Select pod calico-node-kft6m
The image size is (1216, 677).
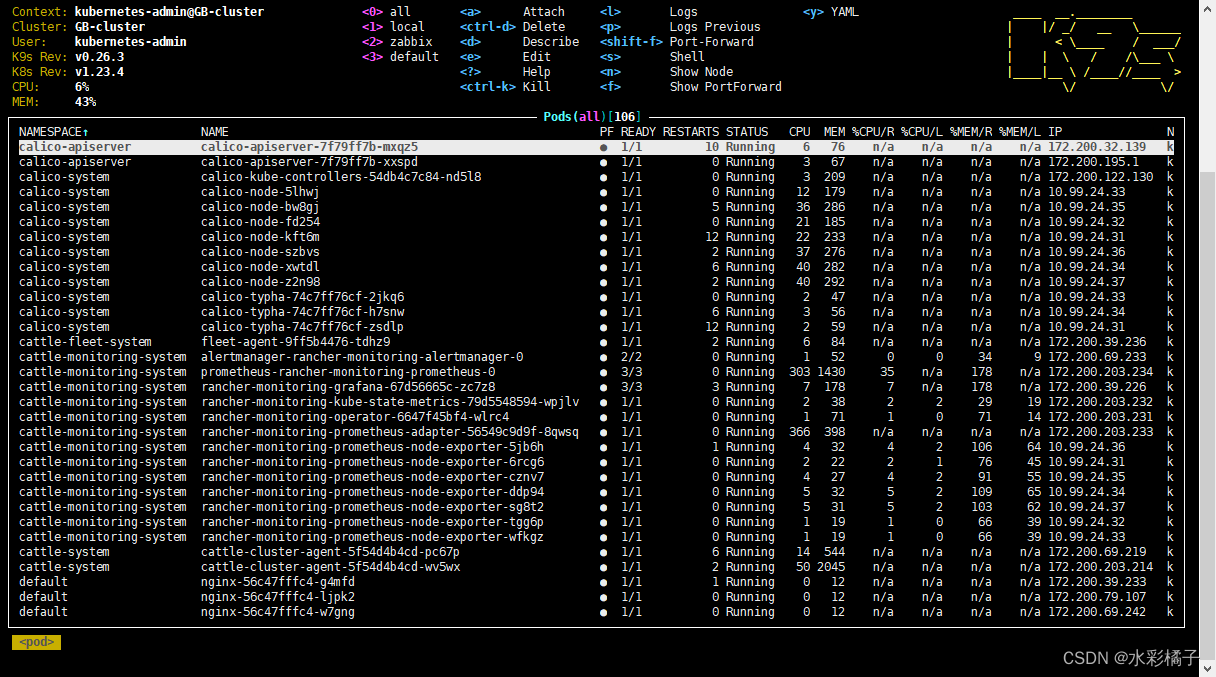[x=596, y=237]
